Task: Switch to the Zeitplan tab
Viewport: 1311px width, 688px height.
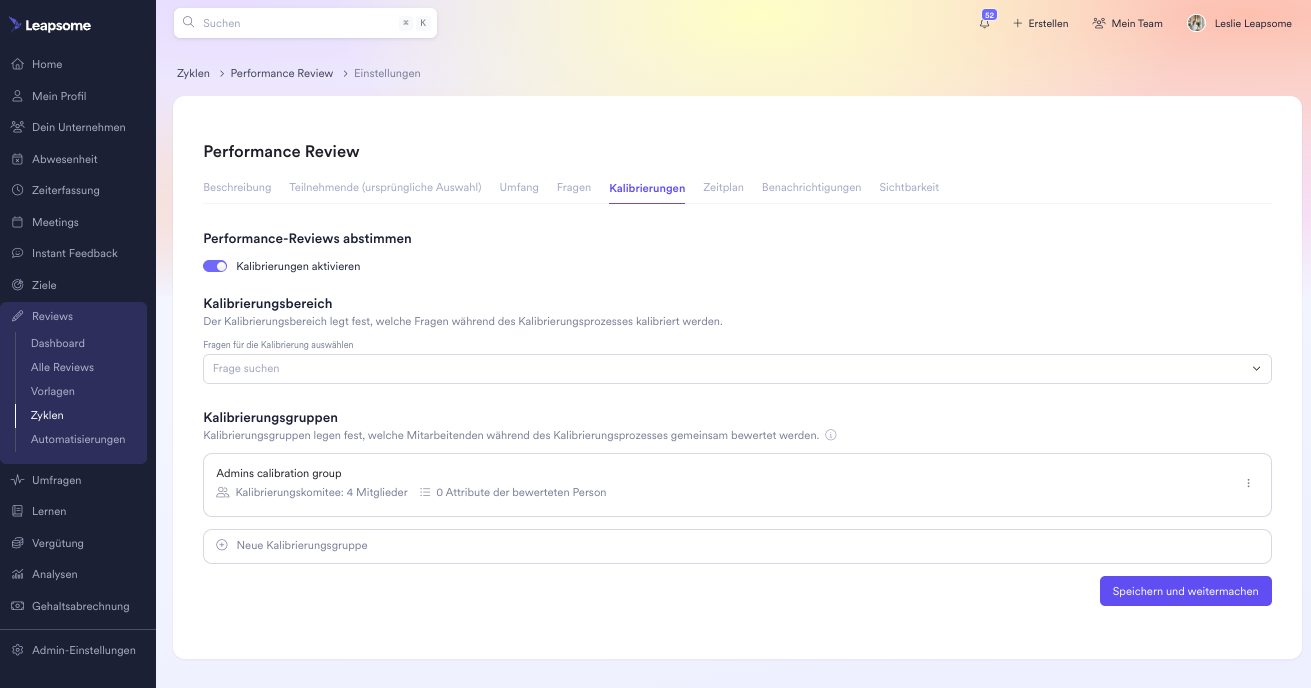Action: click(723, 188)
